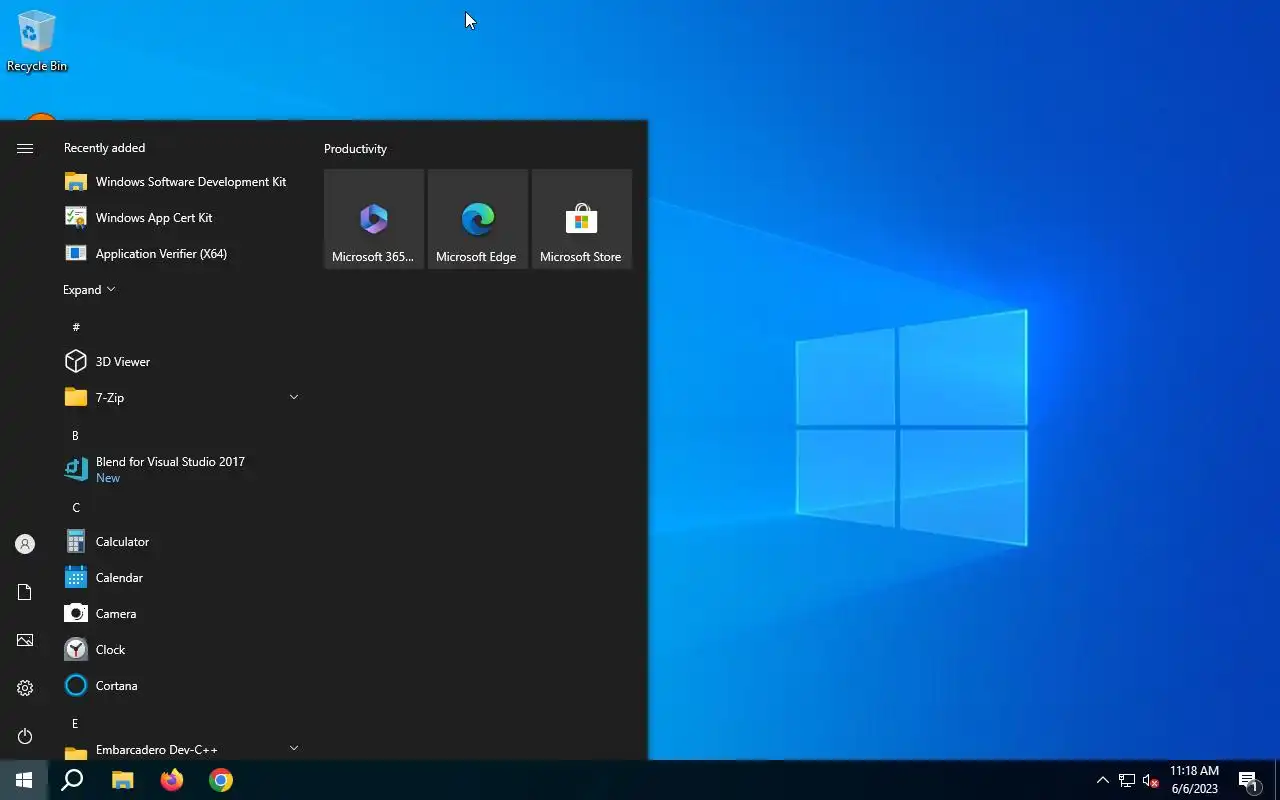Screen dimensions: 1280x800
Task: Open the user account menu
Action: [25, 544]
